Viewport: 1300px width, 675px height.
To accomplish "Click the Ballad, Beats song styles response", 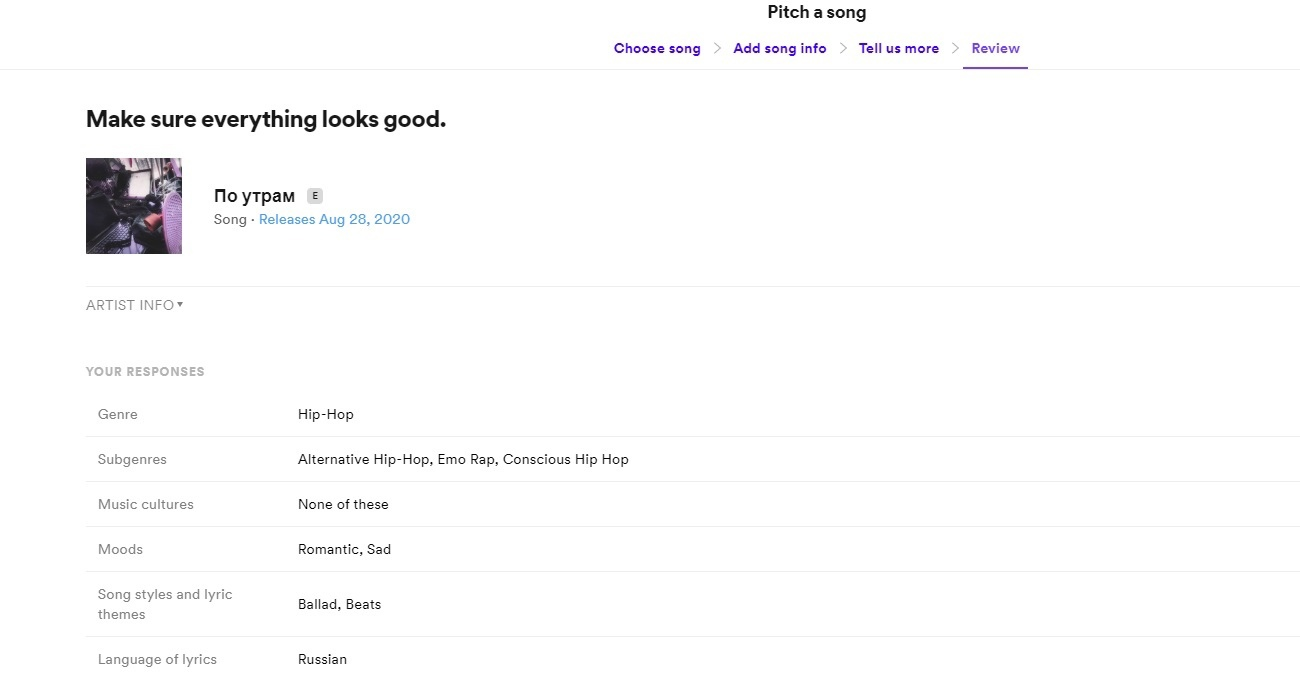I will point(339,604).
